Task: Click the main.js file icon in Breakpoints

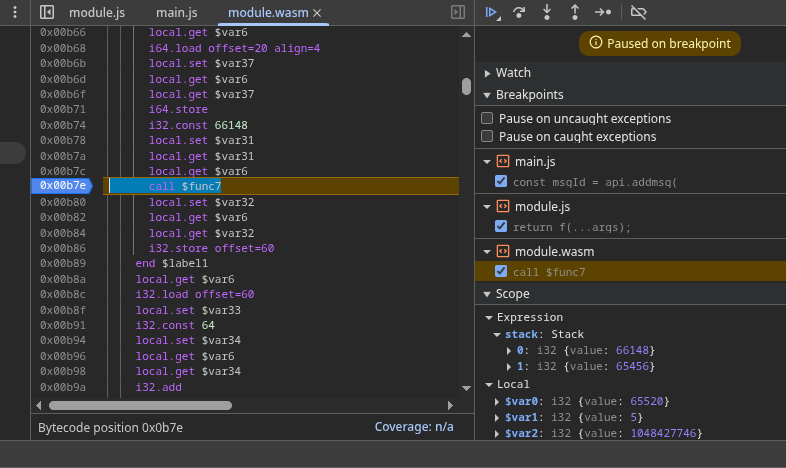Action: point(503,161)
